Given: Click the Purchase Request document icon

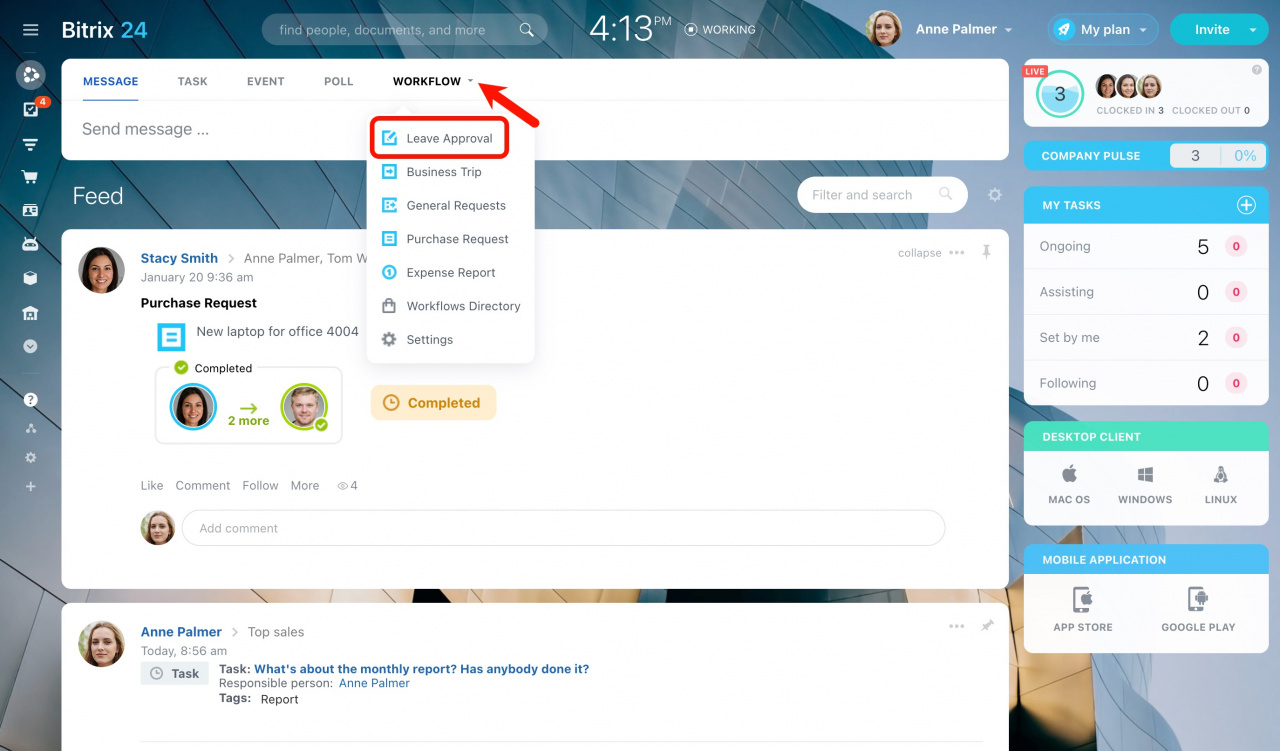Looking at the screenshot, I should pyautogui.click(x=172, y=337).
